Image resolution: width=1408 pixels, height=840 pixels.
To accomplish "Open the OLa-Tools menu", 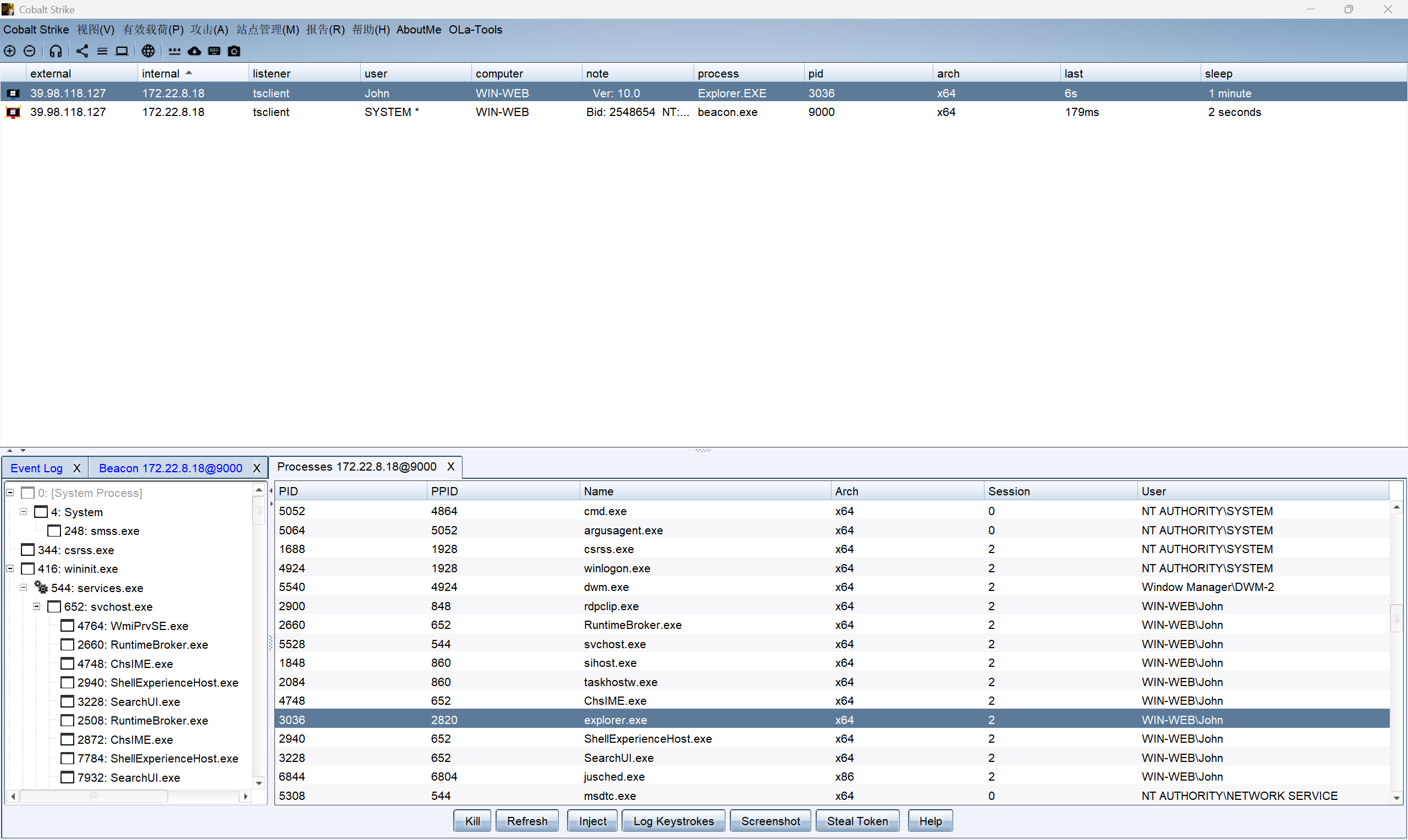I will 476,30.
